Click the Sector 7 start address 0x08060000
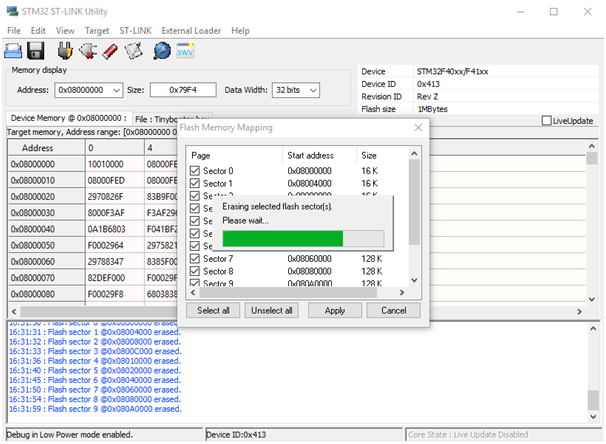This screenshot has height=444, width=606. [309, 259]
